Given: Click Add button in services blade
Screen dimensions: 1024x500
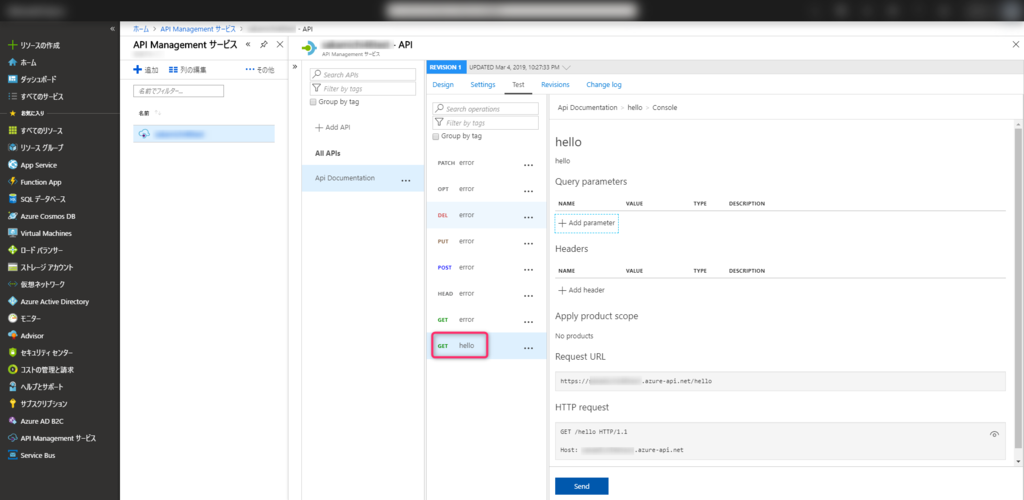Looking at the screenshot, I should pyautogui.click(x=146, y=70).
